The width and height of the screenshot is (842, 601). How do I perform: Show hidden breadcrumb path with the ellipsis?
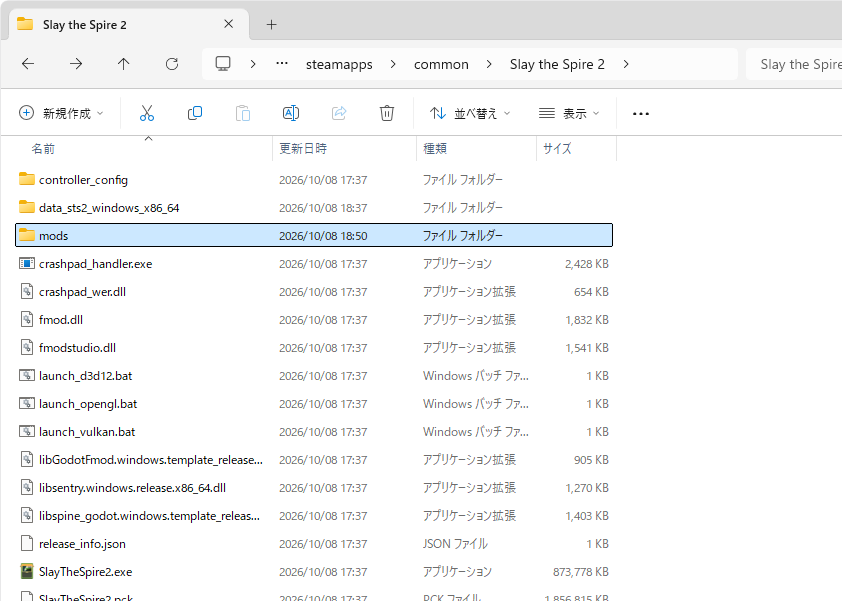point(282,64)
